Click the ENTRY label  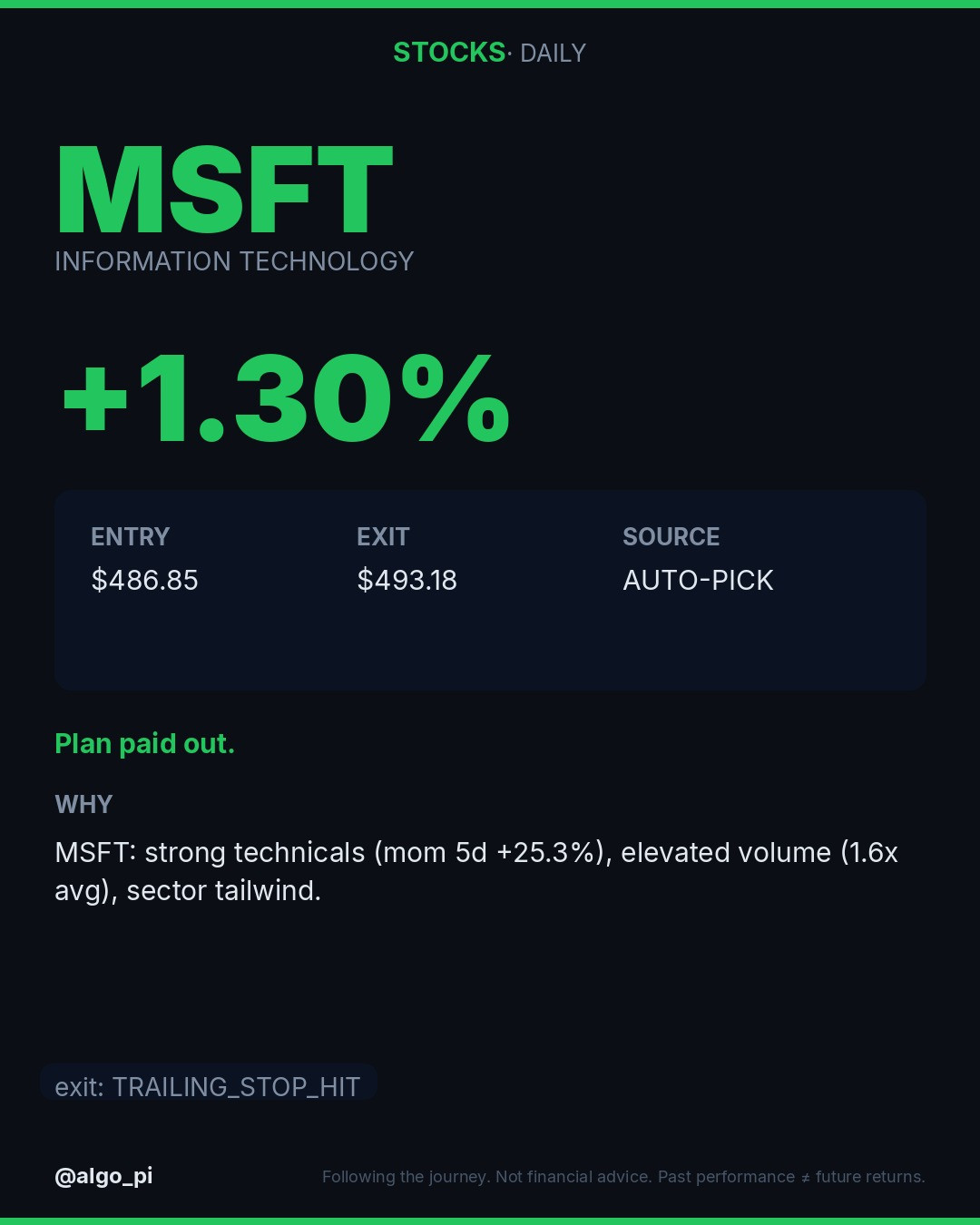point(131,537)
